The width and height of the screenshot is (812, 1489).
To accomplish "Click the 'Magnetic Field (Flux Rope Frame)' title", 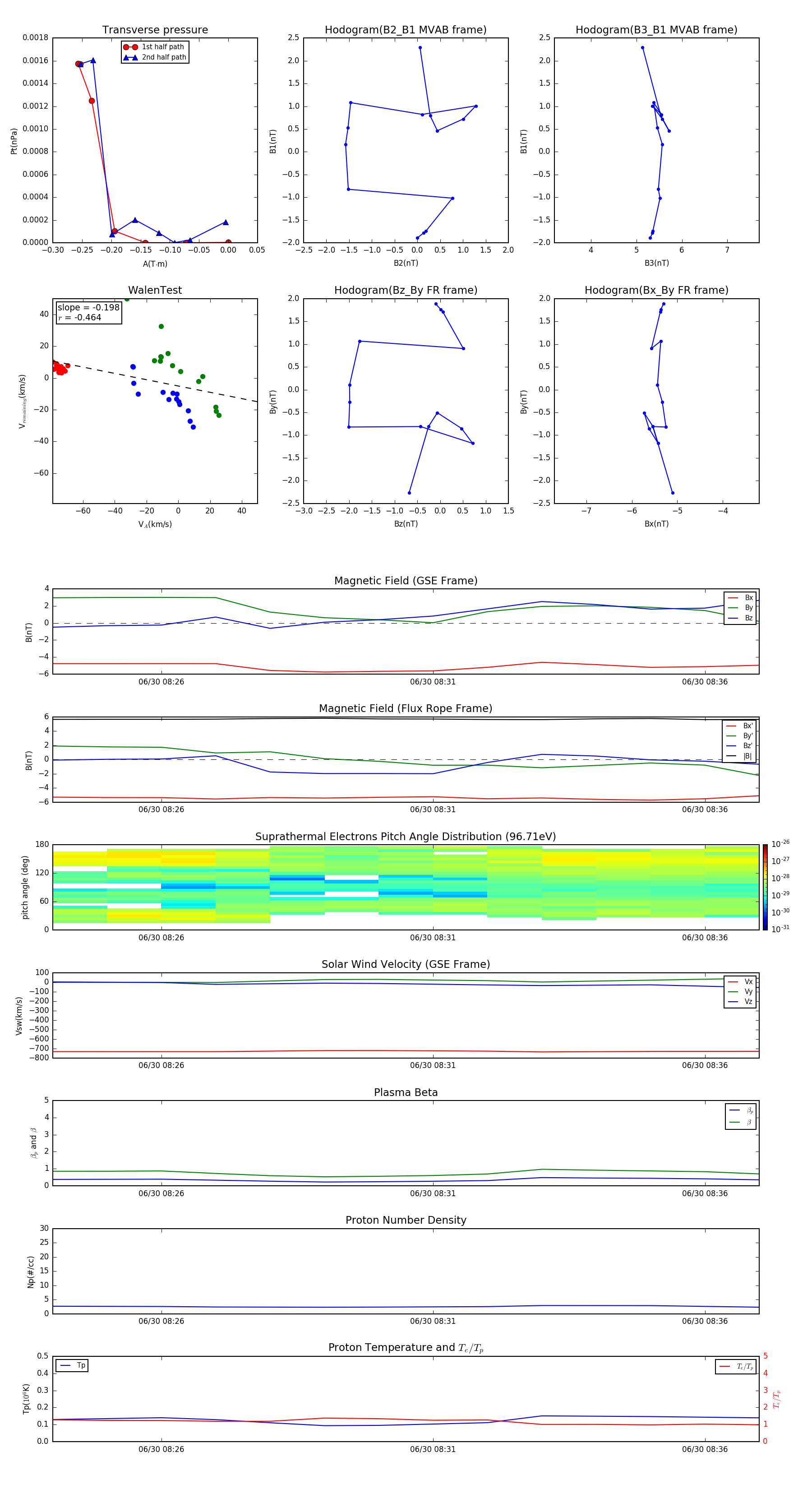I will coord(406,709).
